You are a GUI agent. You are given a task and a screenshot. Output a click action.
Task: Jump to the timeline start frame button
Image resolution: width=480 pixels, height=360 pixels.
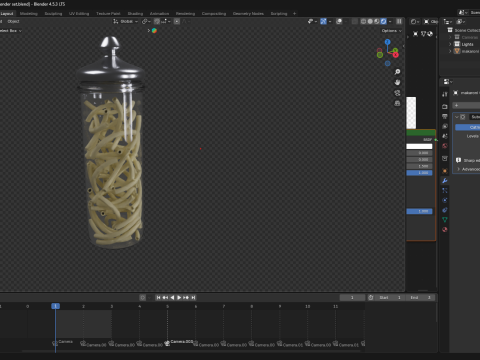tap(159, 297)
